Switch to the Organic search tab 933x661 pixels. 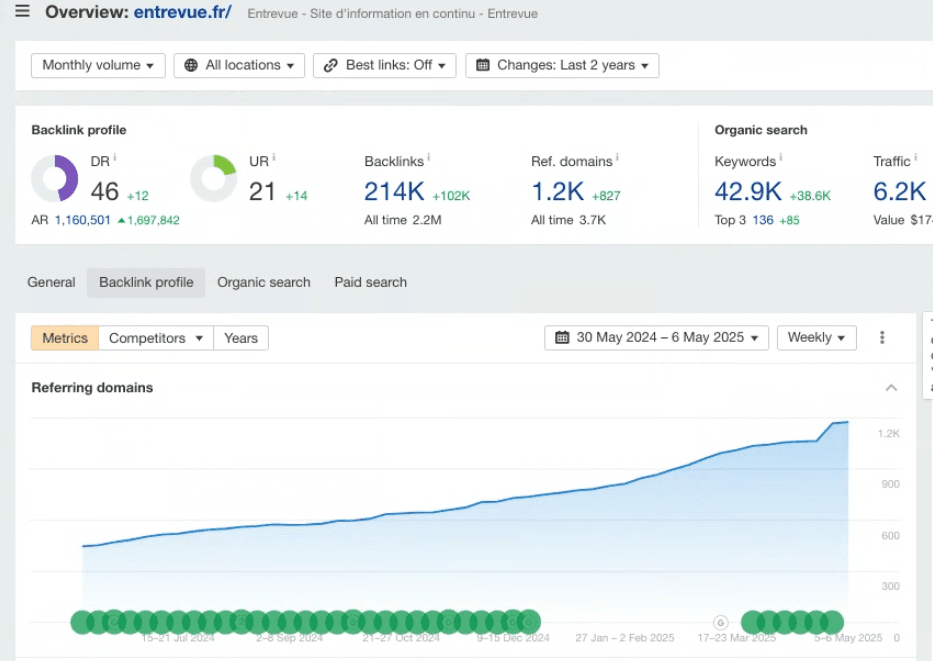[264, 283]
